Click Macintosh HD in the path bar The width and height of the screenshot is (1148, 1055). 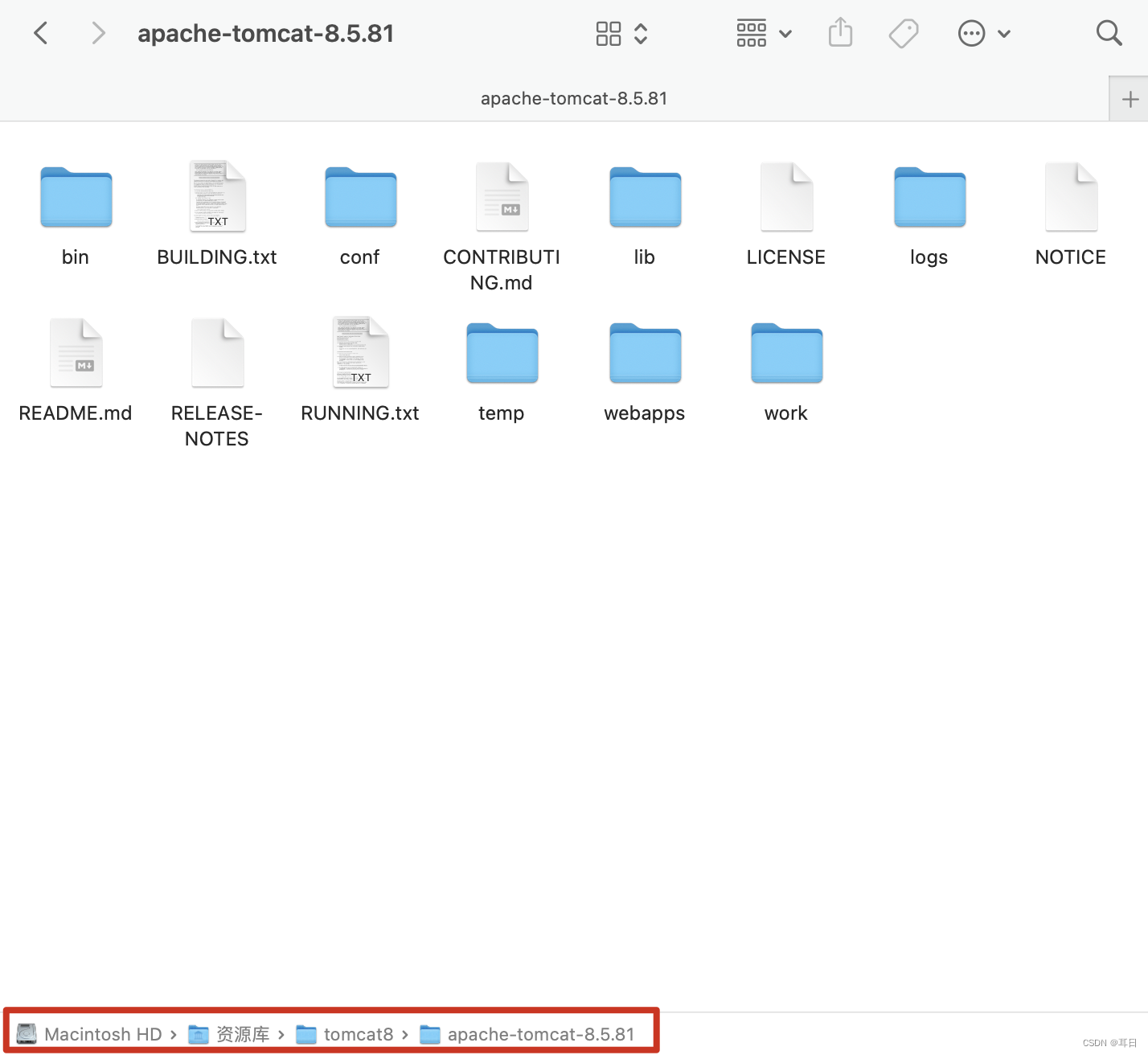89,1034
